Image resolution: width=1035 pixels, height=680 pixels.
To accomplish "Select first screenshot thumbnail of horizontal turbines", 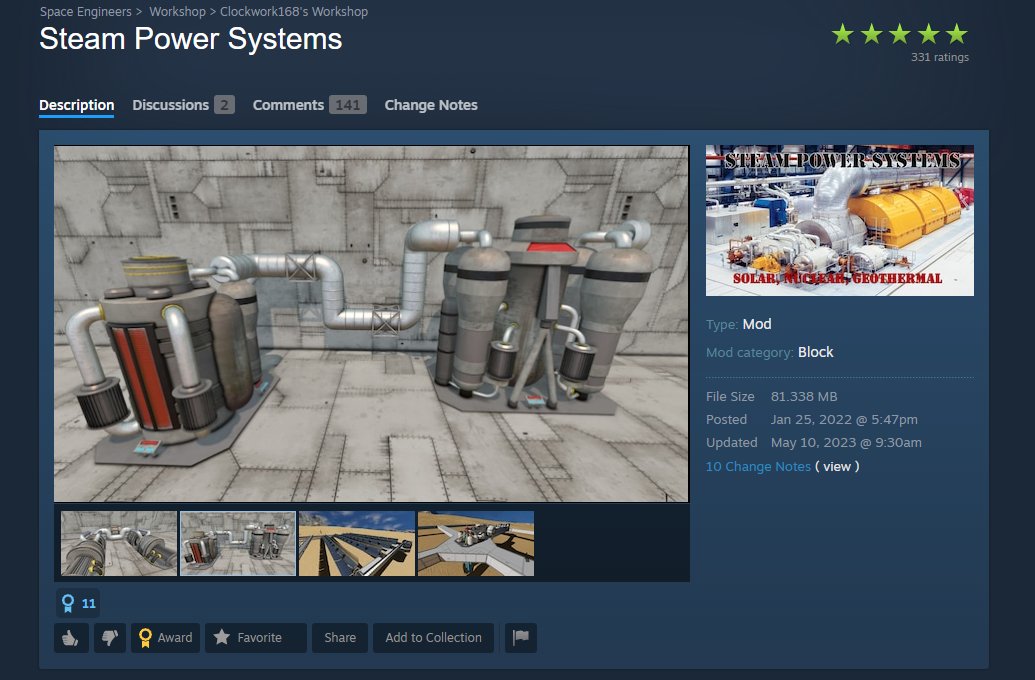I will coord(119,543).
